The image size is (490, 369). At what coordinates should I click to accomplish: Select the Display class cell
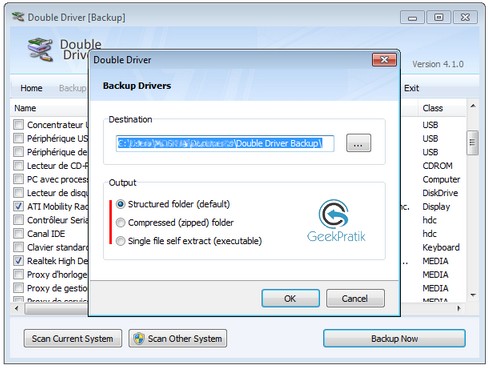pyautogui.click(x=436, y=206)
